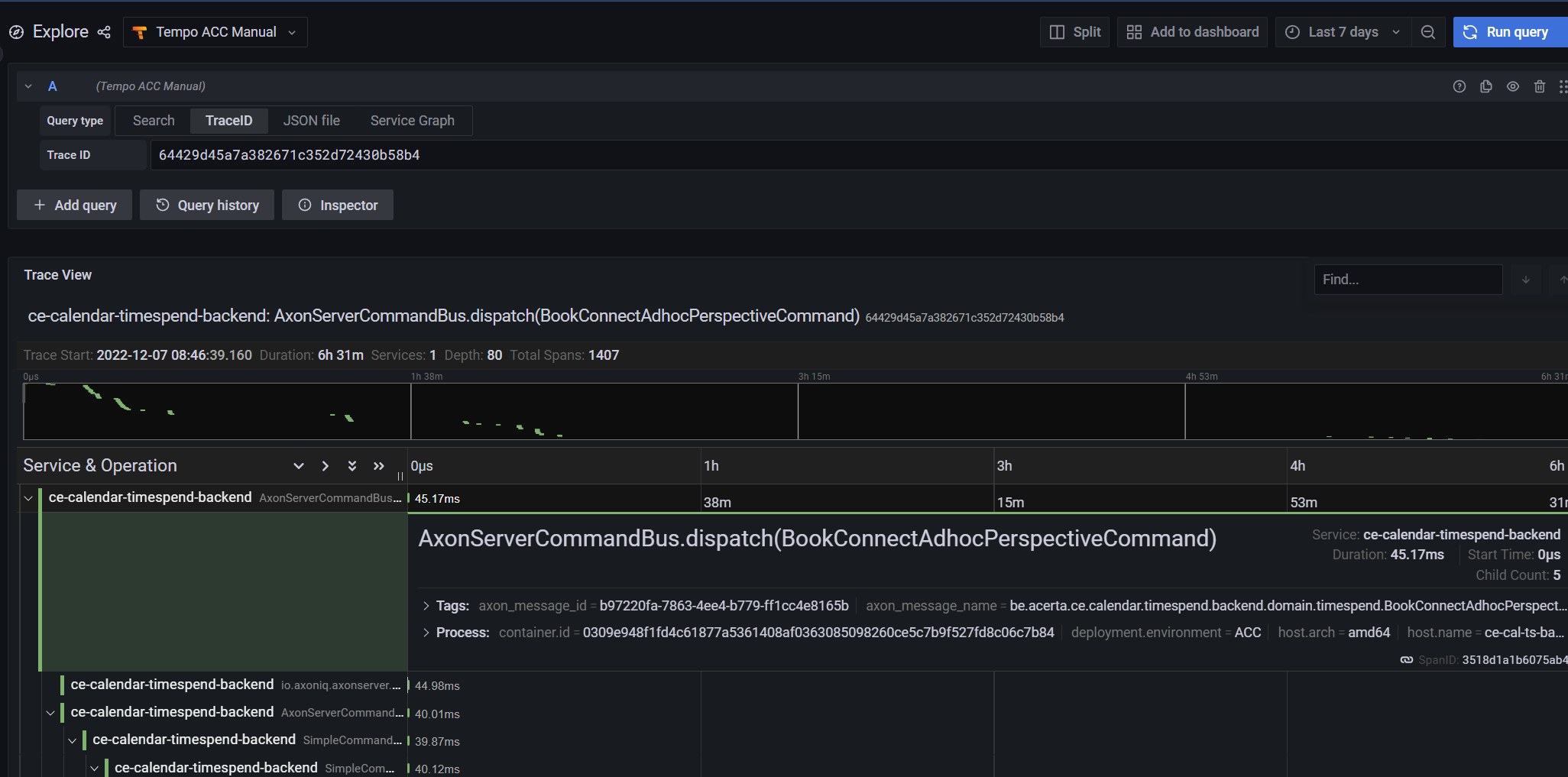Open the Last 7 days time picker
1568x777 pixels.
click(x=1343, y=32)
